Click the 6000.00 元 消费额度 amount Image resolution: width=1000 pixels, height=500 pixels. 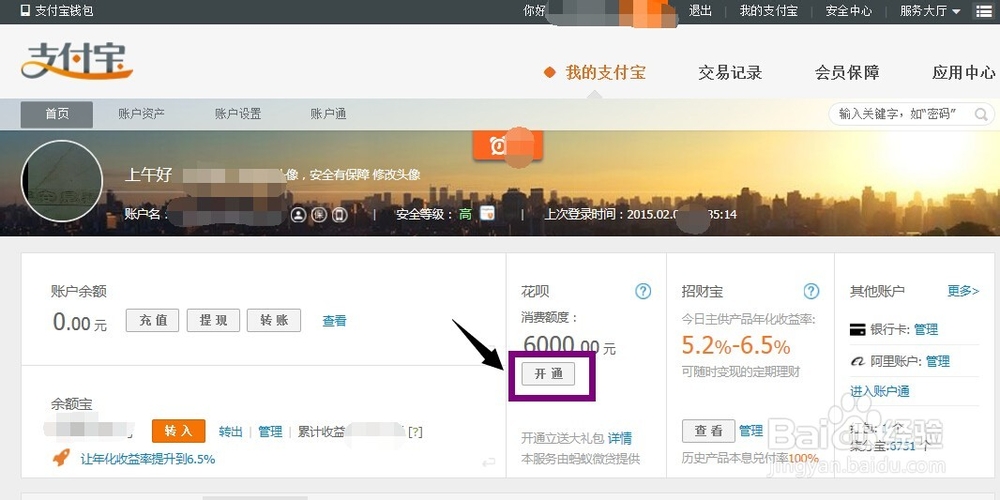pyautogui.click(x=569, y=346)
